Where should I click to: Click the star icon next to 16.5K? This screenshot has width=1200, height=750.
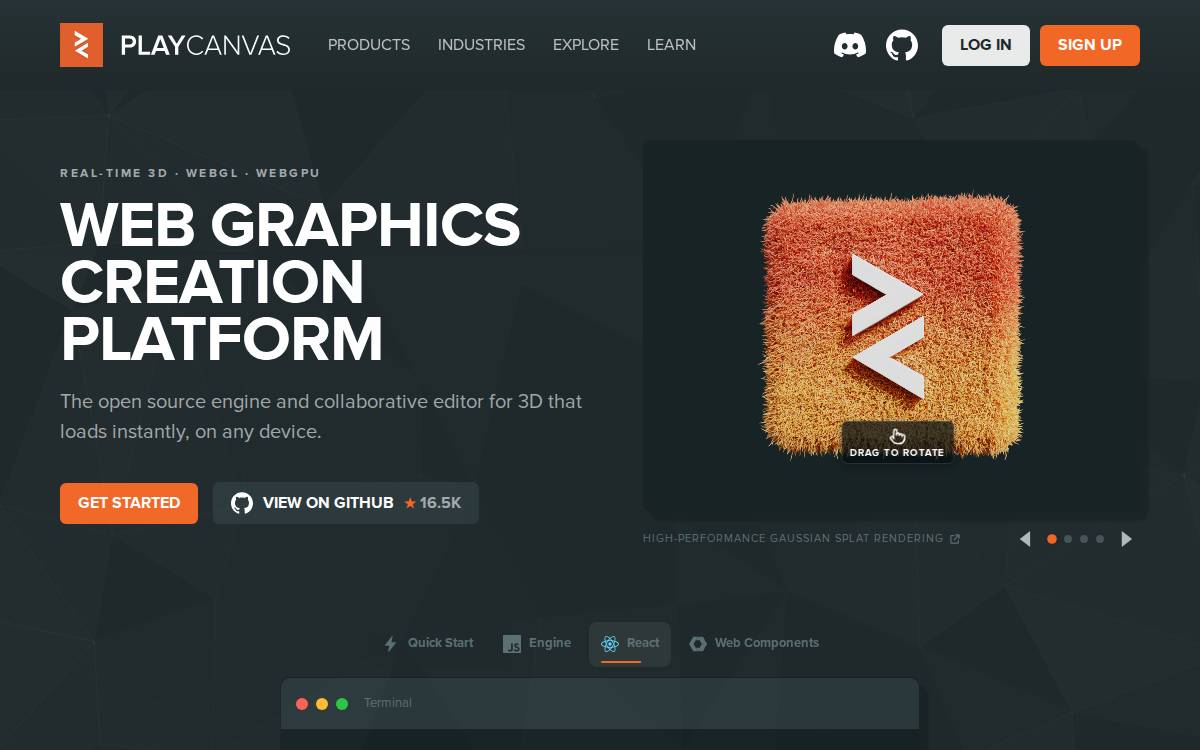click(x=410, y=503)
